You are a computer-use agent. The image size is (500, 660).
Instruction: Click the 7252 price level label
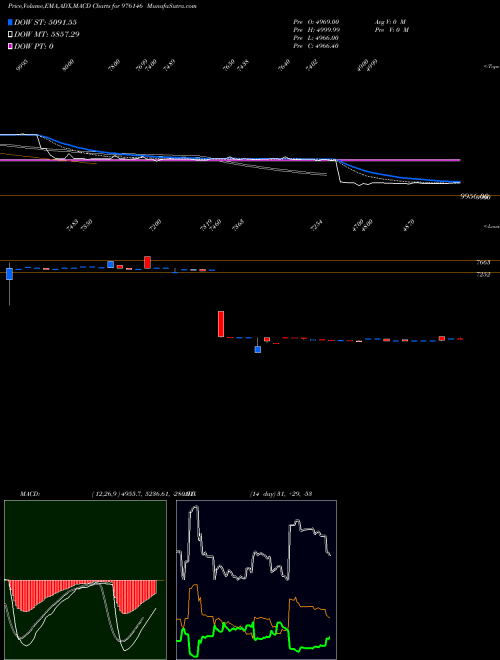(483, 274)
